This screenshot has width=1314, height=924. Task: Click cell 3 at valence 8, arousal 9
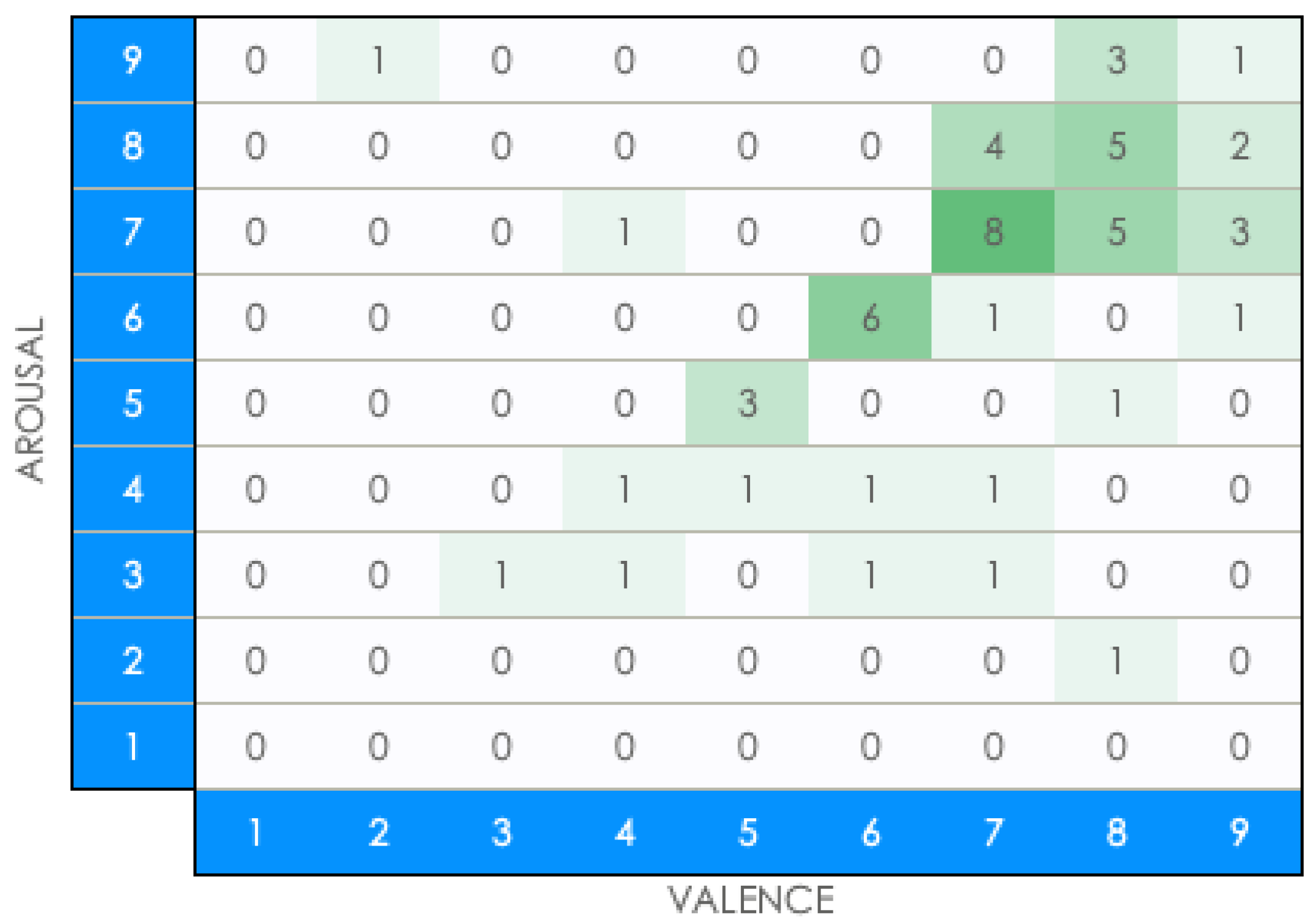coord(1116,60)
